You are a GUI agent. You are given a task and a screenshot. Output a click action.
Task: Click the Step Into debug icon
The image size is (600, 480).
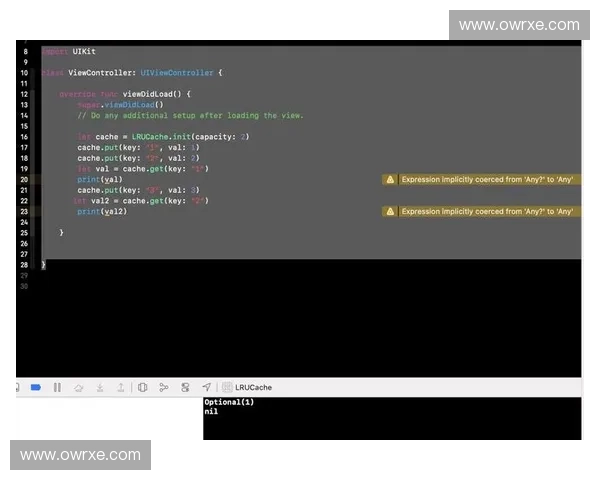pos(100,388)
